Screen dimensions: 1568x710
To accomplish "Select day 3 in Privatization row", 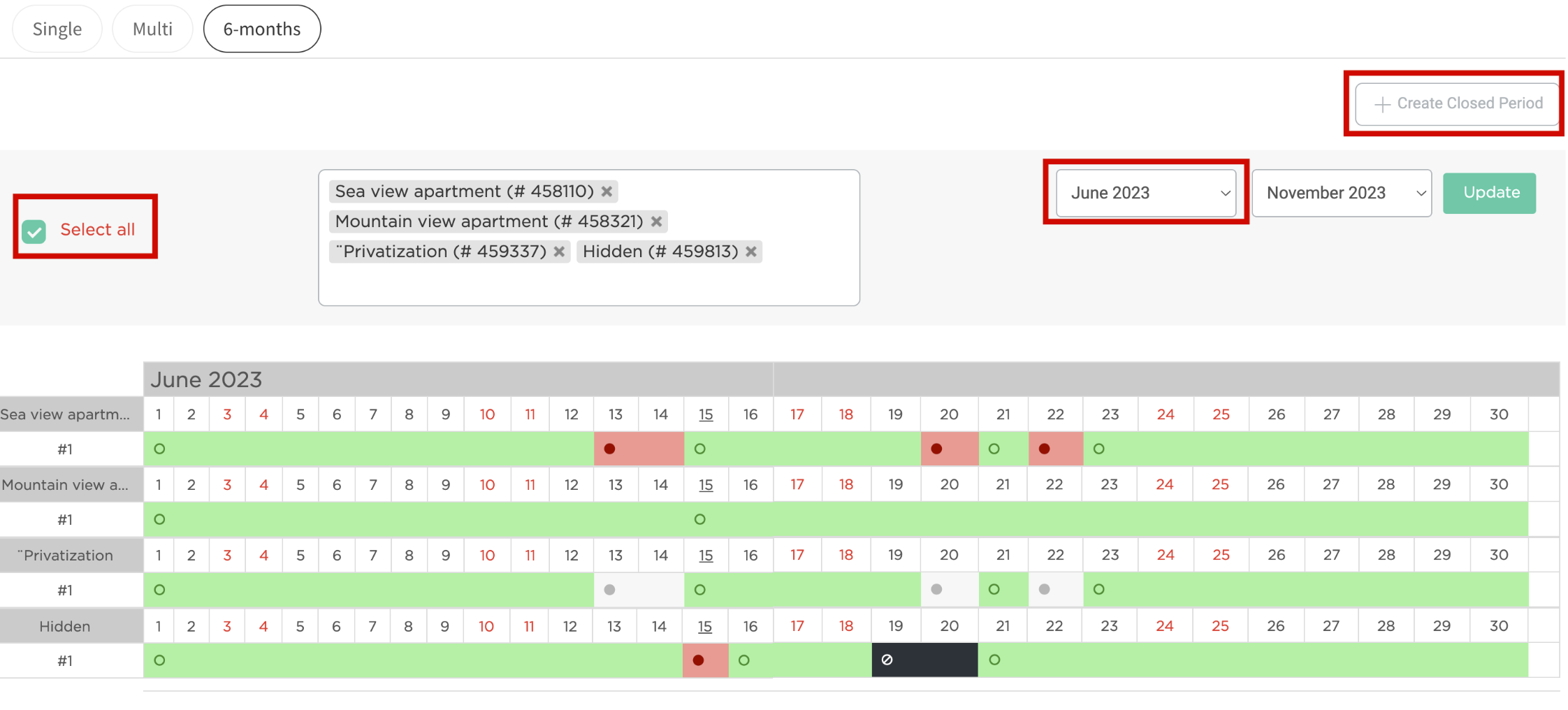I will coord(227,556).
